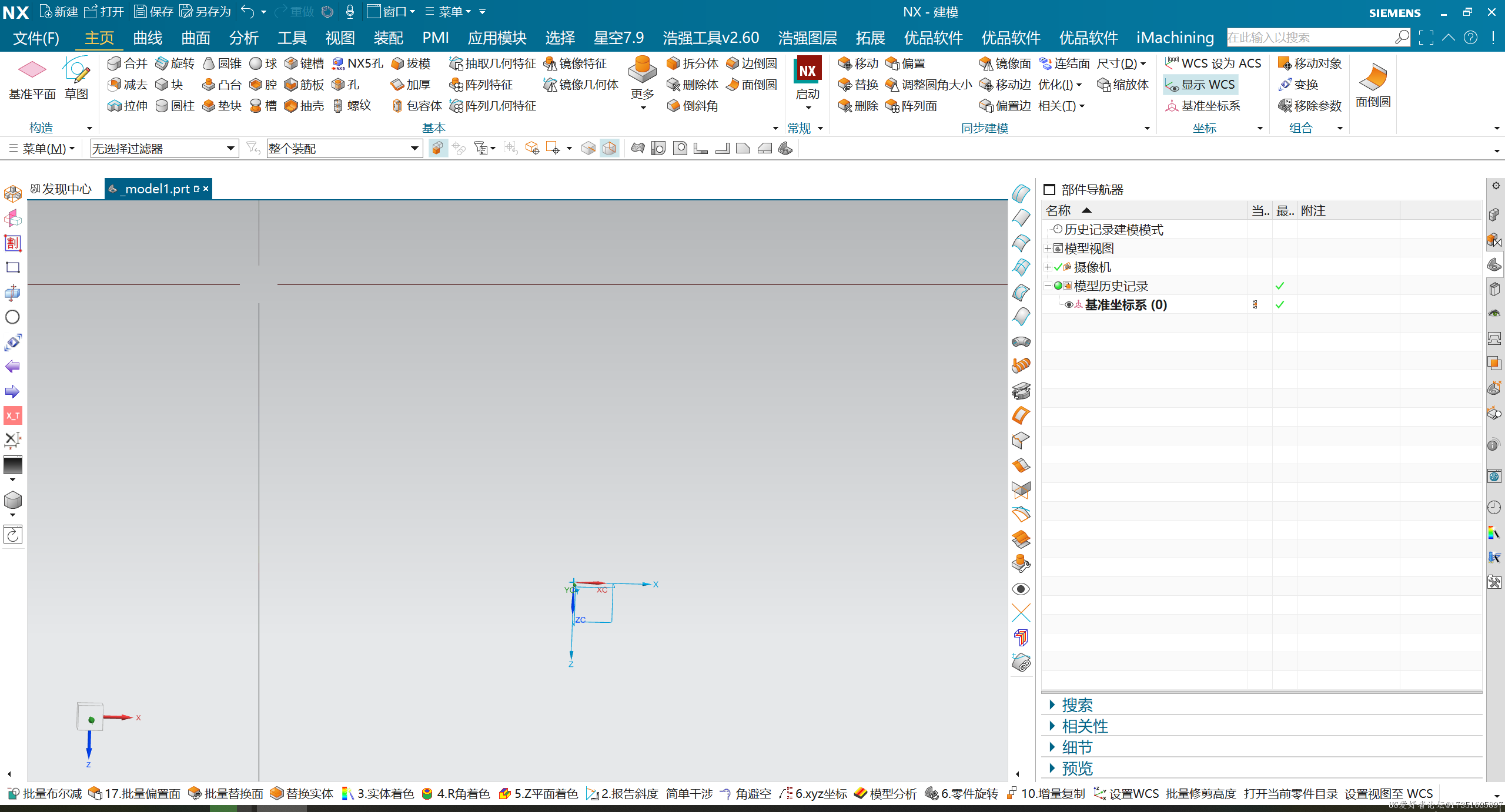1505x812 pixels.
Task: Click the 调整圆角大小 resize blend tool
Action: point(929,85)
